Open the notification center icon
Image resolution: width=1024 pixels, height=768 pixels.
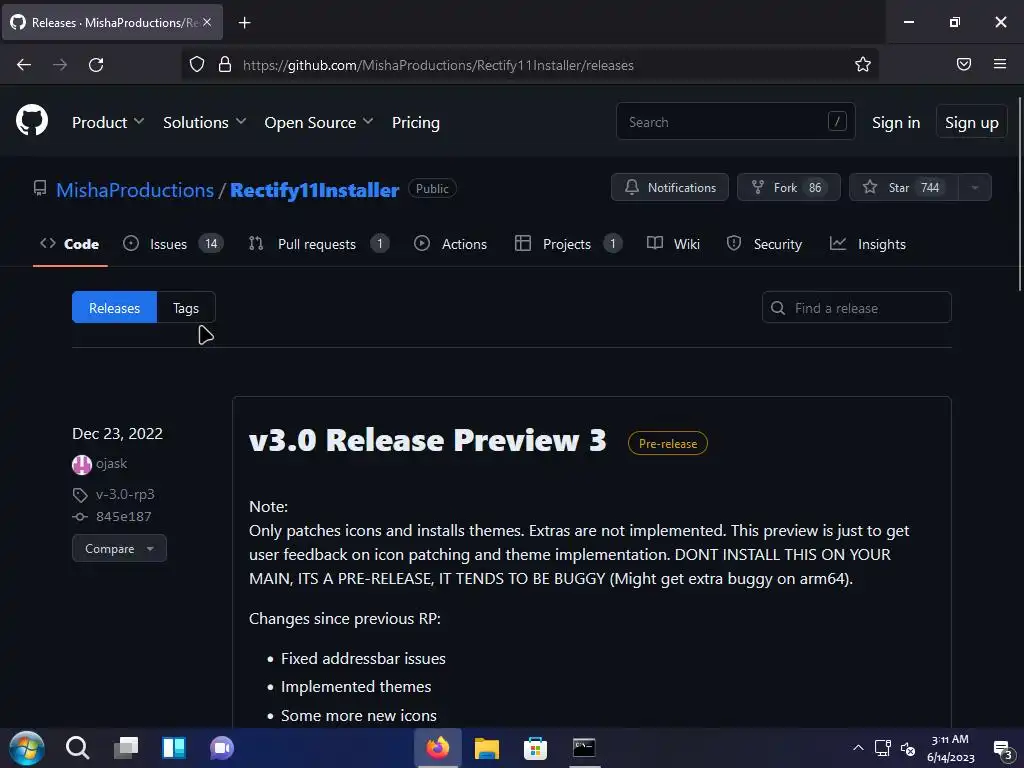pos(1003,749)
